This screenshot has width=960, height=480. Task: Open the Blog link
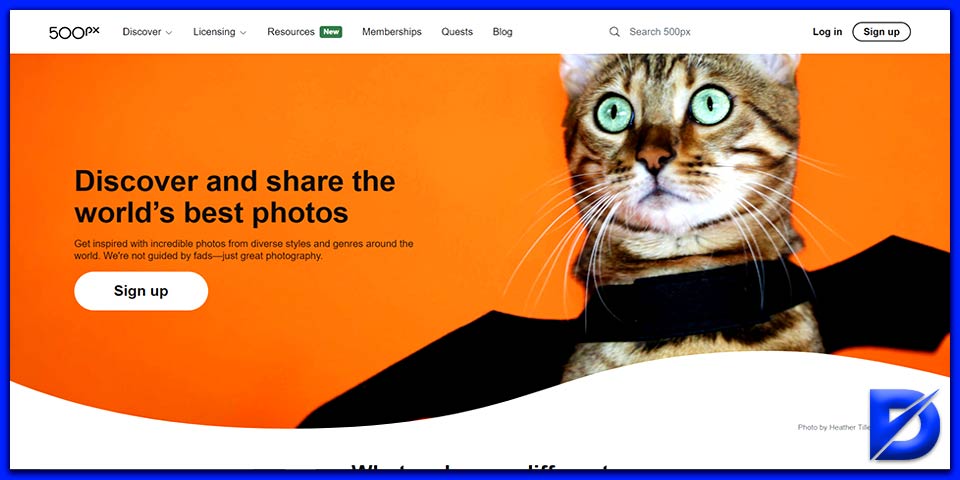click(502, 32)
